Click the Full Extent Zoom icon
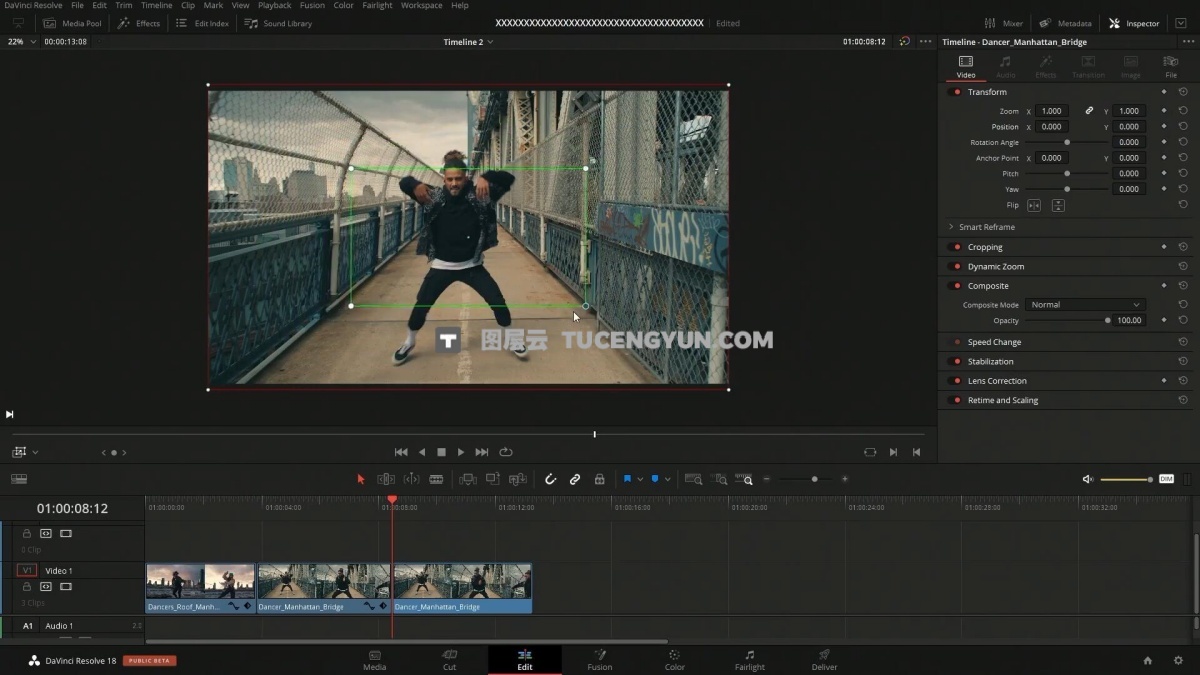Image resolution: width=1200 pixels, height=675 pixels. (x=693, y=479)
